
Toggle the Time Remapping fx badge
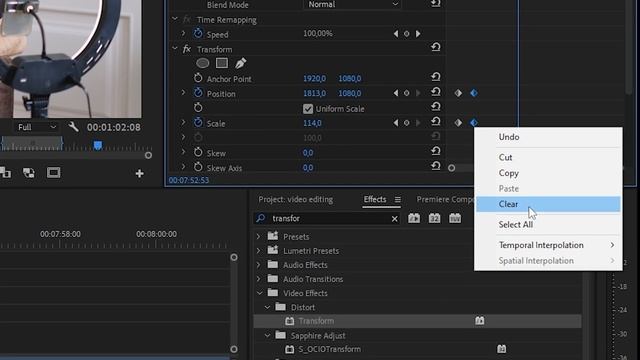tap(187, 19)
